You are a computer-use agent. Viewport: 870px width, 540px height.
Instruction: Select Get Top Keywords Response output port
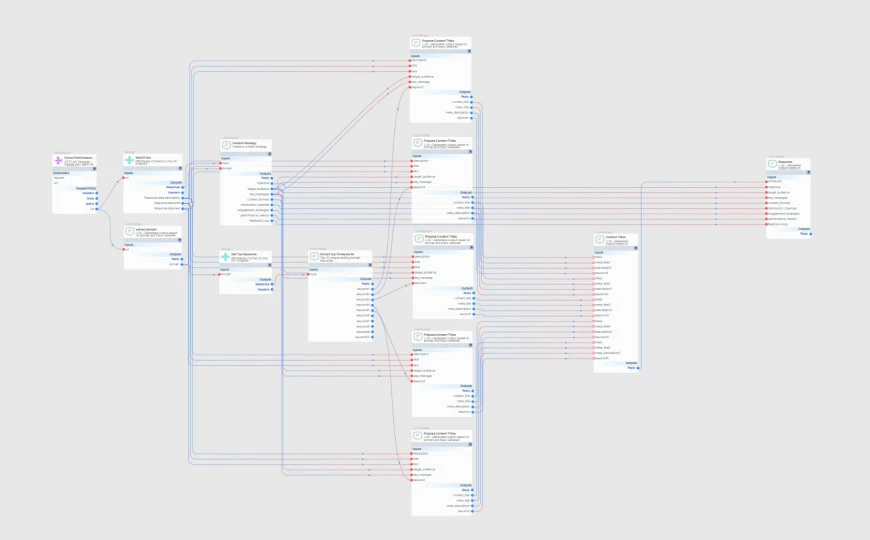(x=272, y=284)
